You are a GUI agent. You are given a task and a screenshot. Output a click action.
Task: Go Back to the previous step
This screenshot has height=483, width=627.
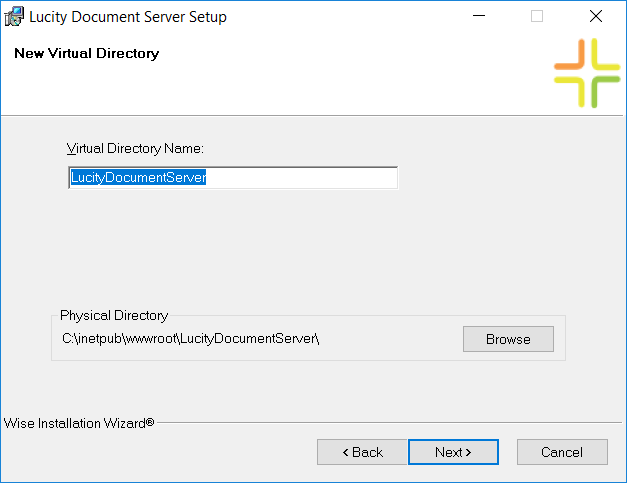tap(362, 452)
